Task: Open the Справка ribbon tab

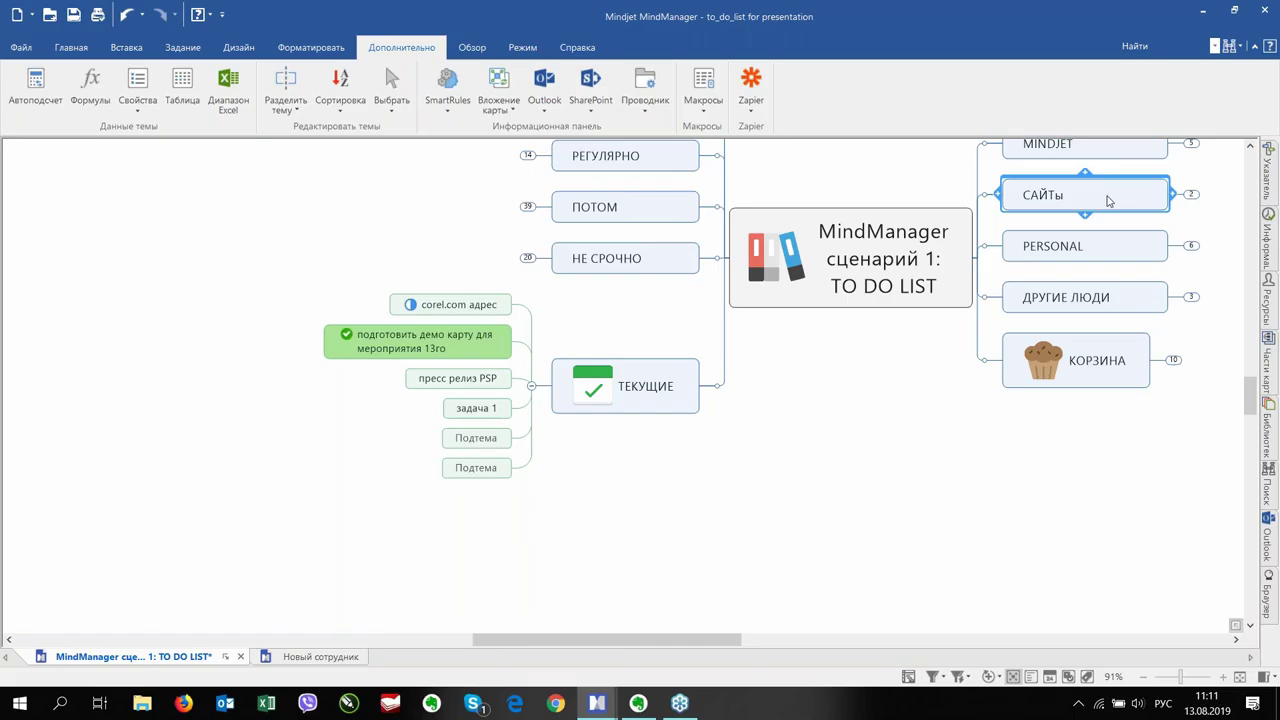Action: point(577,47)
